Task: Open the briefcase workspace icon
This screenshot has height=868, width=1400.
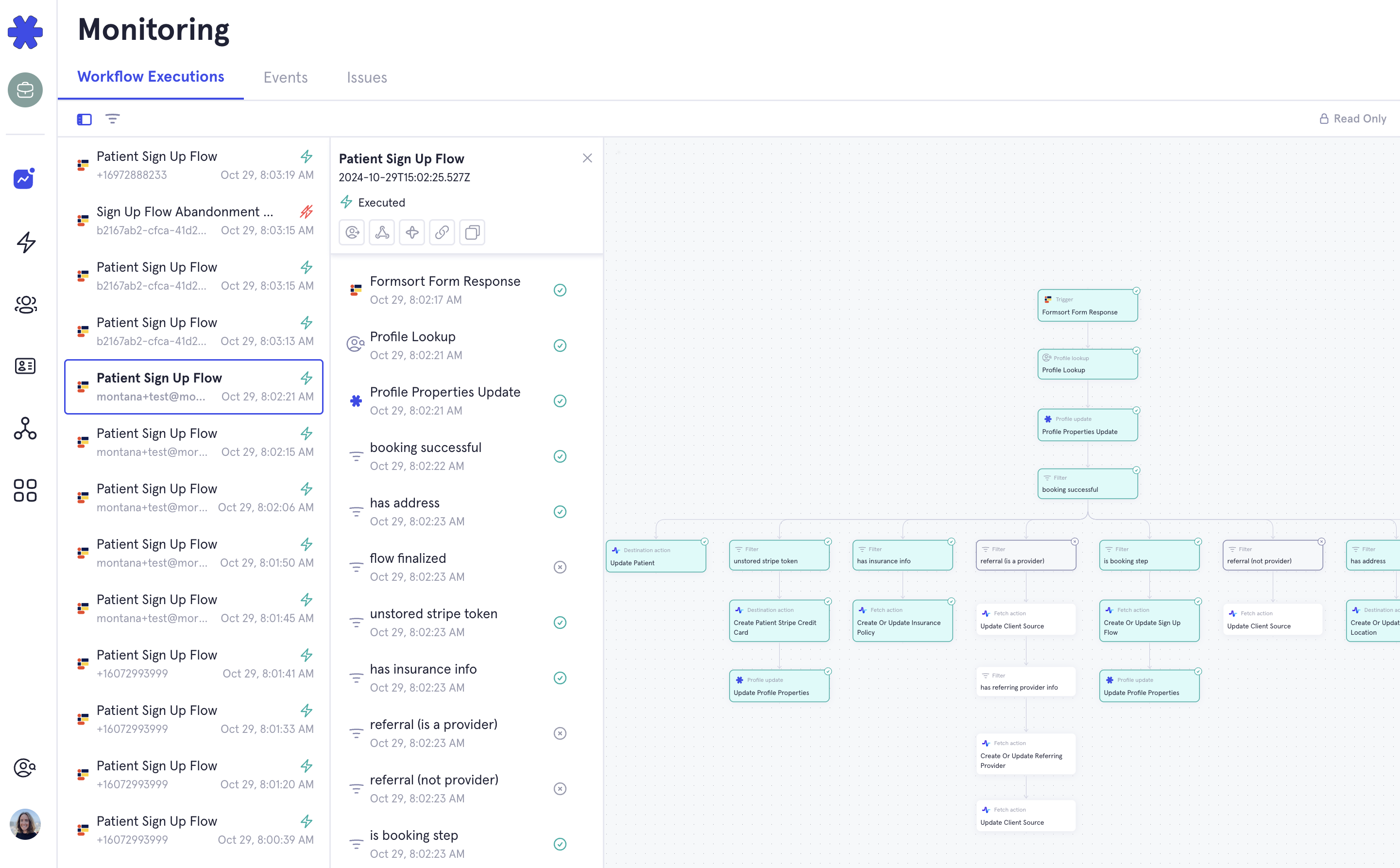Action: pos(25,90)
